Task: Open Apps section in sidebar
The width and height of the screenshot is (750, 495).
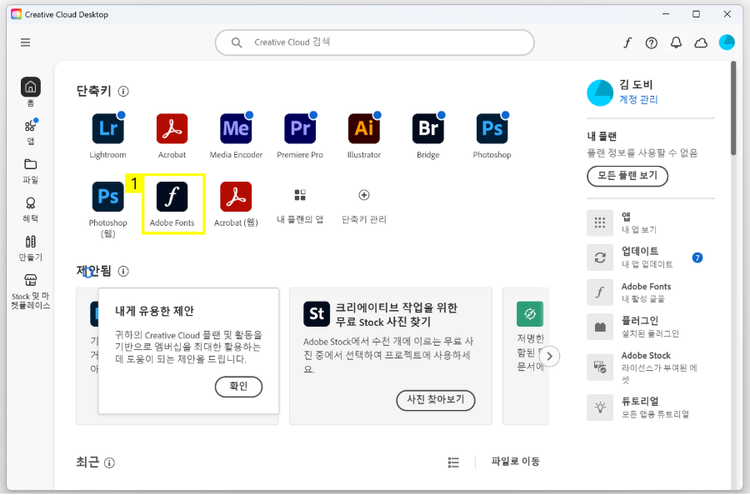Action: [31, 131]
